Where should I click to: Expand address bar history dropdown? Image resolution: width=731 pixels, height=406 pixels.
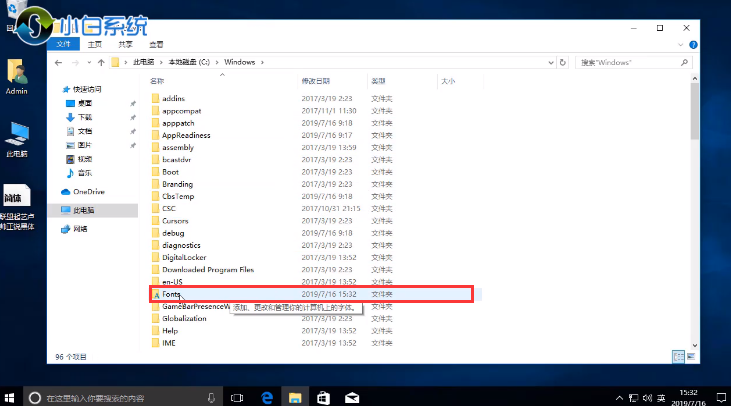551,62
